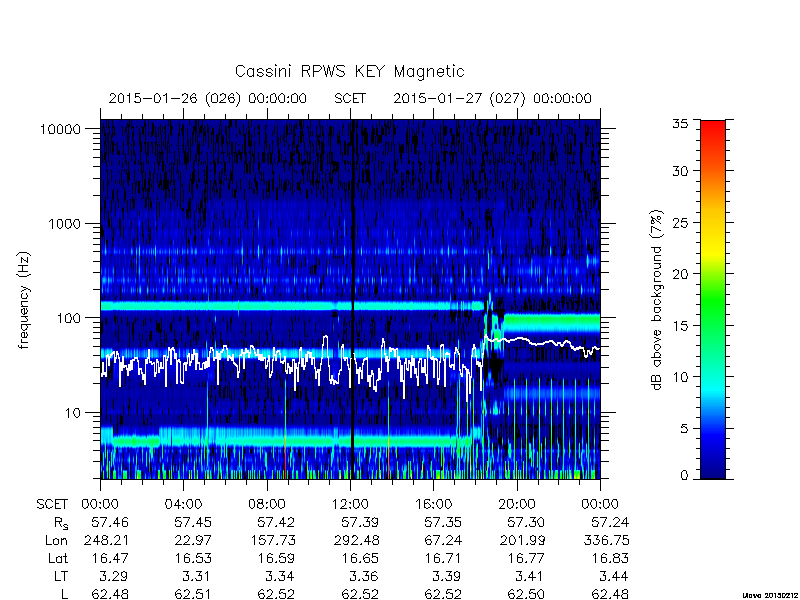
Task: Click the Lat value 16.47
Action: (110, 559)
